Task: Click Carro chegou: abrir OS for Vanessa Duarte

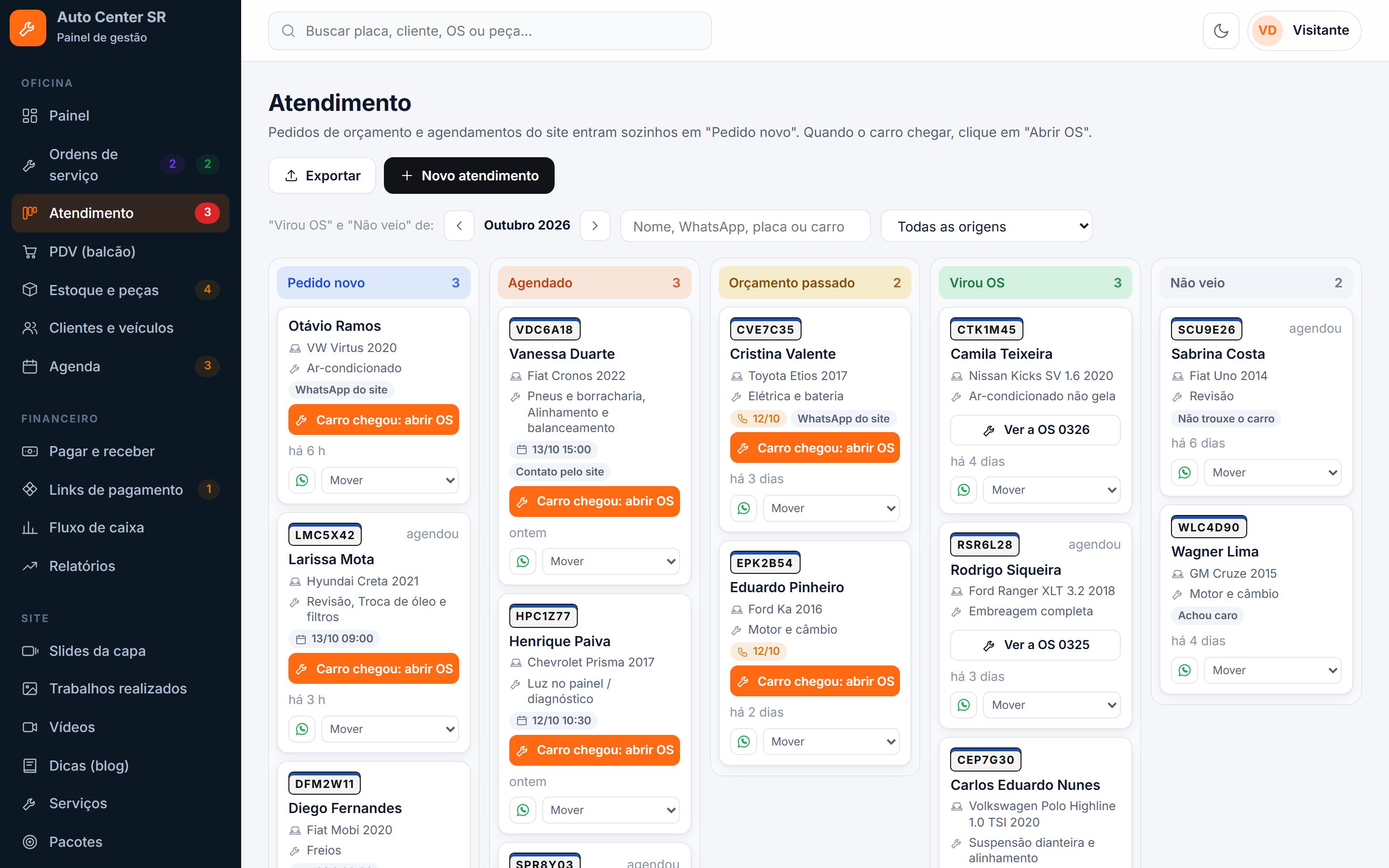Action: [594, 501]
